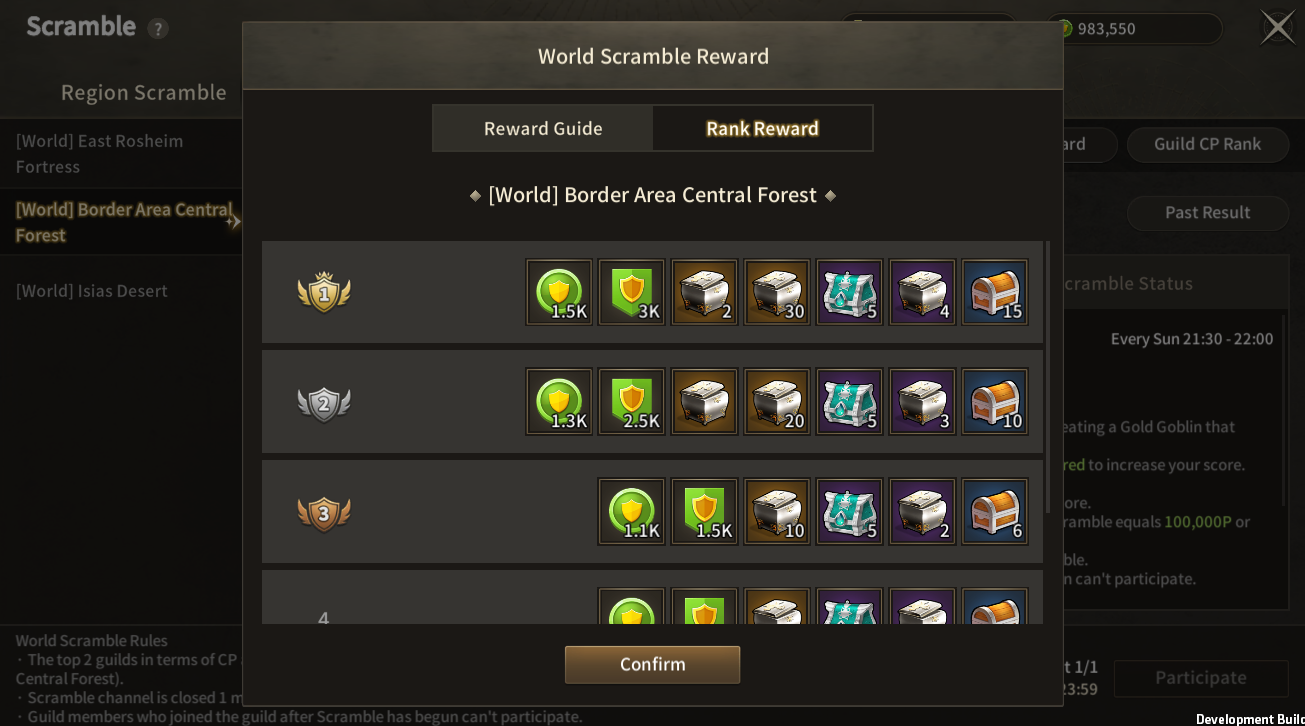Tap the rank 1 green shield banner 3K reward
The width and height of the screenshot is (1305, 726).
click(x=631, y=292)
